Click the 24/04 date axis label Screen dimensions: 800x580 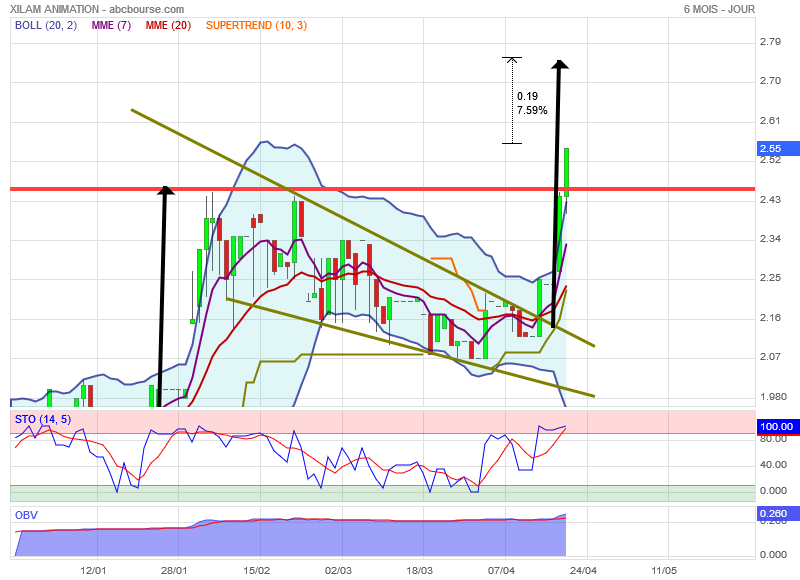583,570
